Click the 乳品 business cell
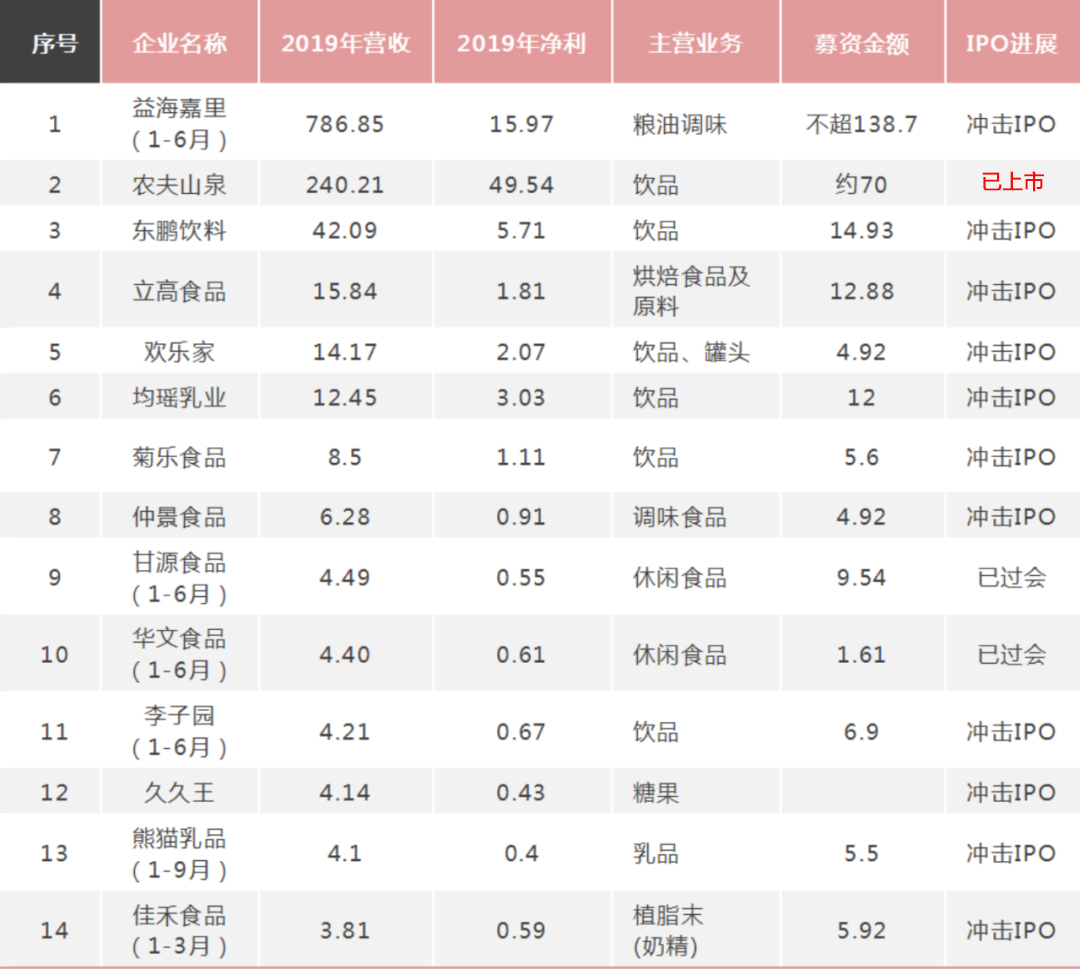The width and height of the screenshot is (1080, 969). [656, 854]
